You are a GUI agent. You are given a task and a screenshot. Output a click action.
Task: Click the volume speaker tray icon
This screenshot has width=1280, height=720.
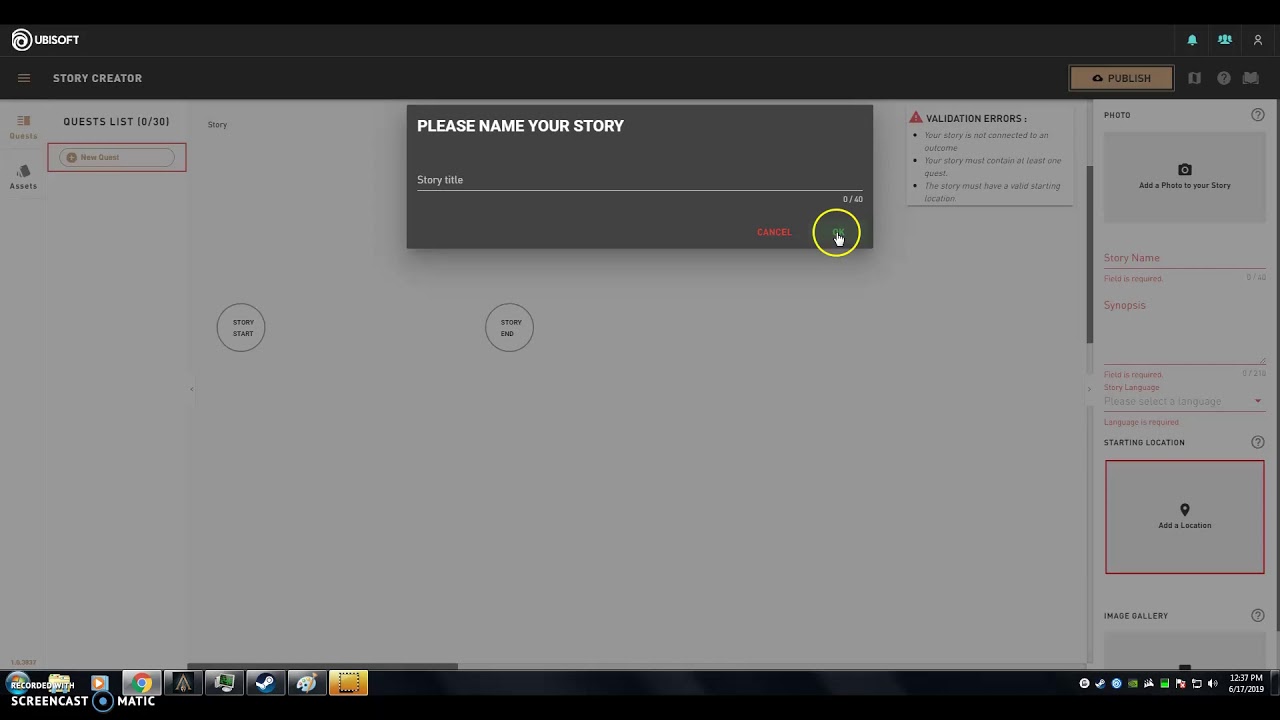pos(1213,684)
